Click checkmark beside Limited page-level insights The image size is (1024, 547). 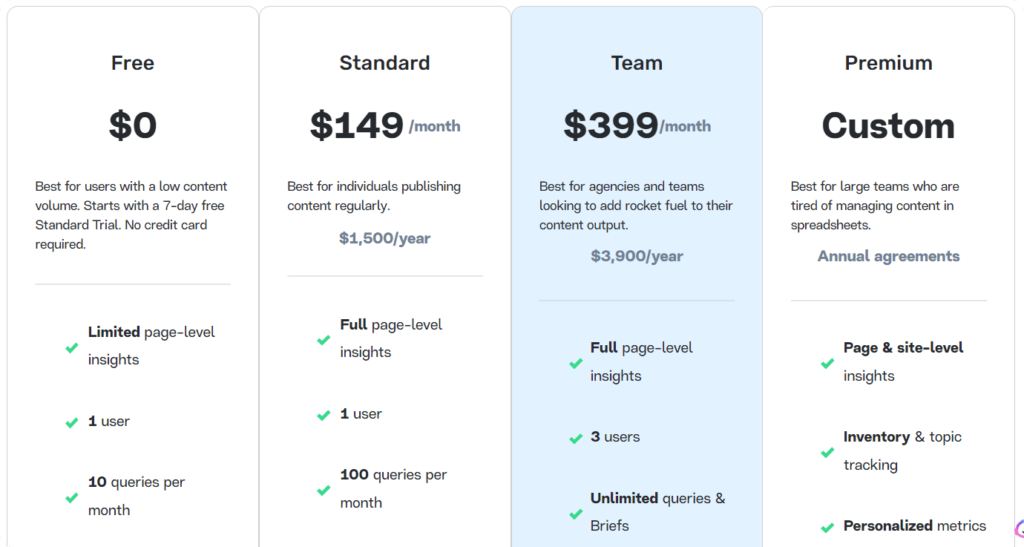click(72, 348)
